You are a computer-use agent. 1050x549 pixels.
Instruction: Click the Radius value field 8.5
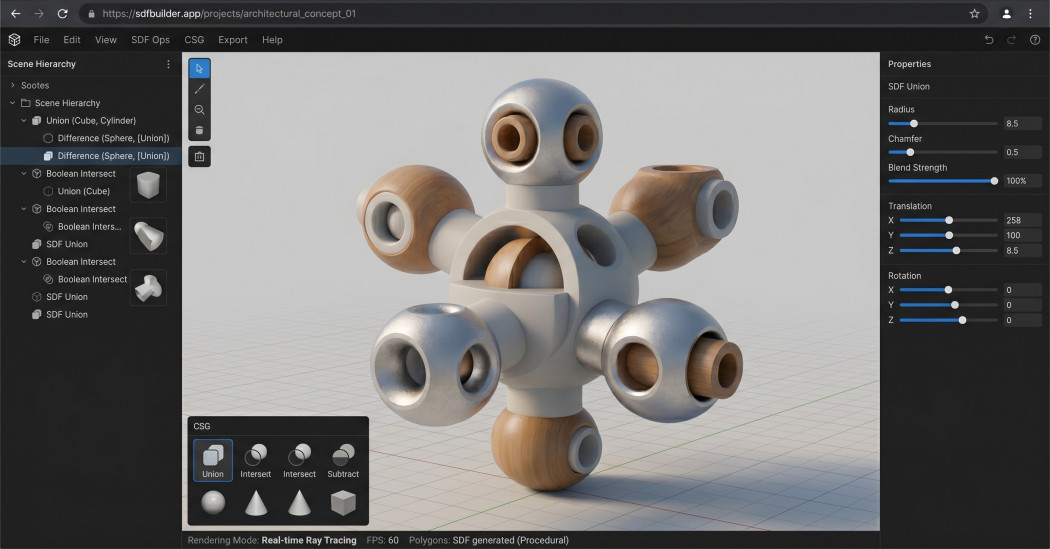pos(1022,124)
